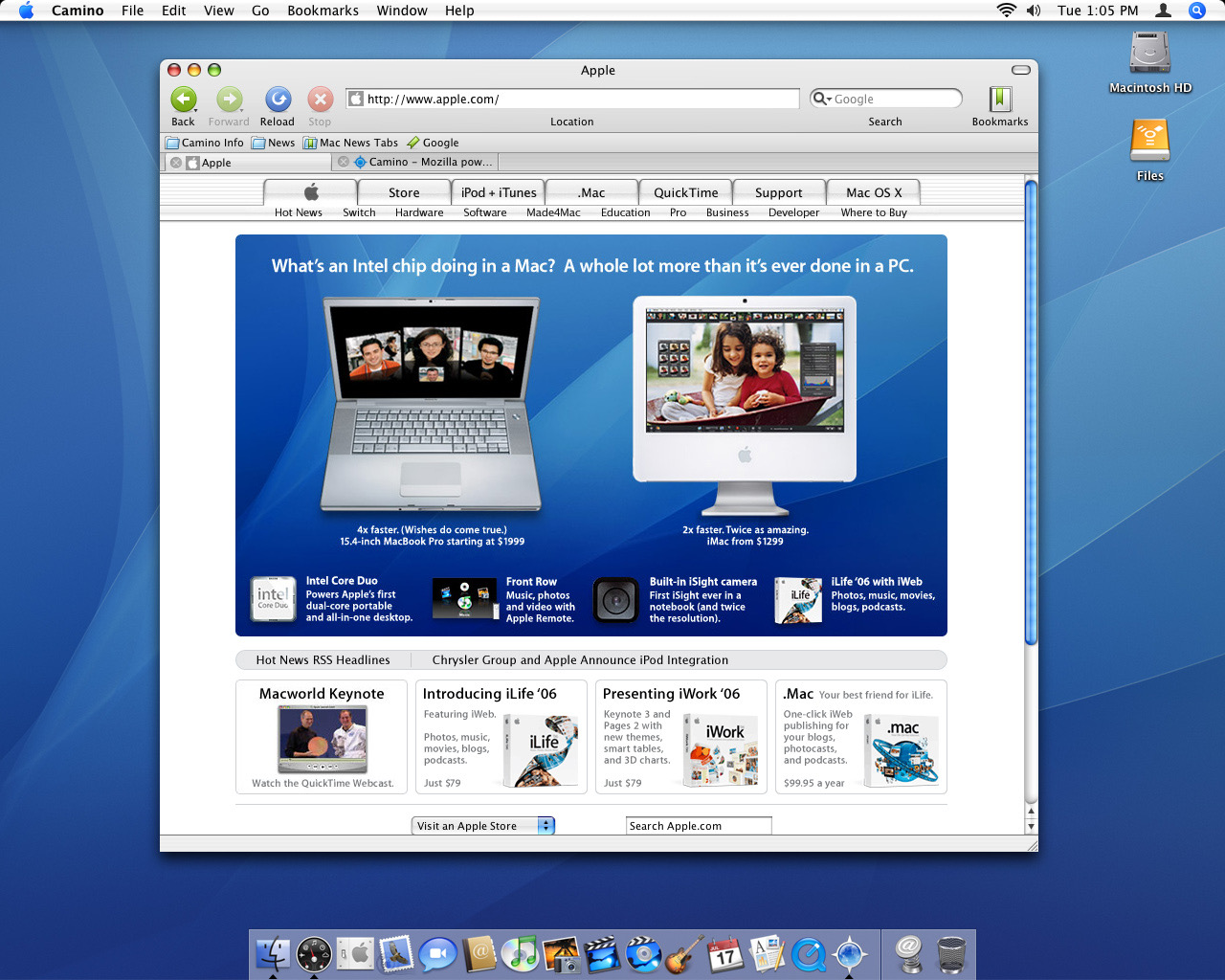The width and height of the screenshot is (1225, 980).
Task: Click the Stop loading icon
Action: (x=320, y=100)
